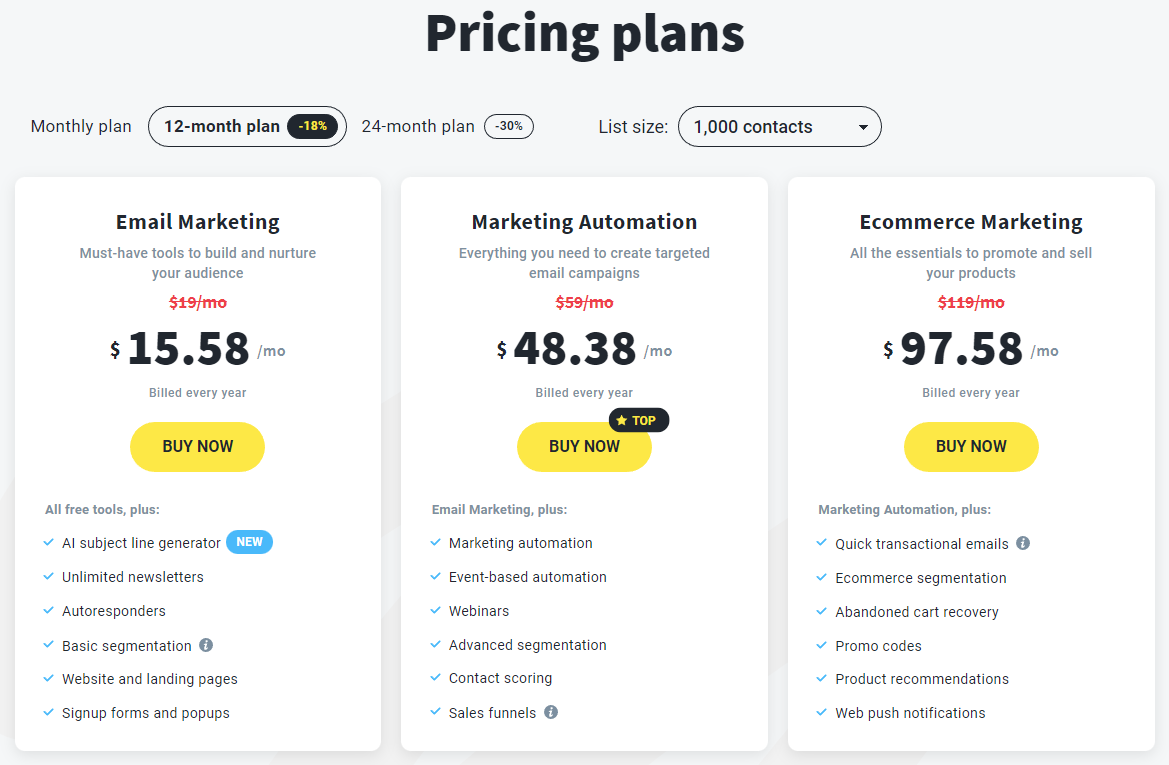Click the Email Marketing plan title

[x=198, y=222]
